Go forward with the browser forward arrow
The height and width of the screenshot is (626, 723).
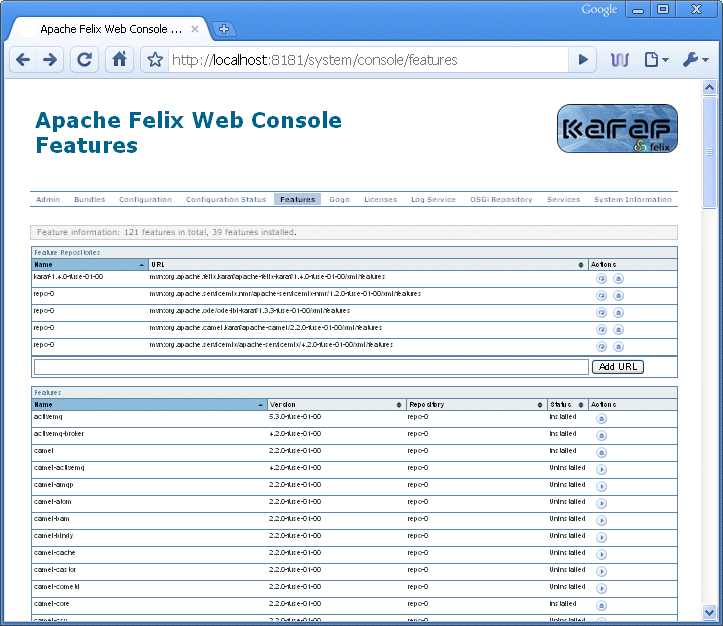pos(50,59)
